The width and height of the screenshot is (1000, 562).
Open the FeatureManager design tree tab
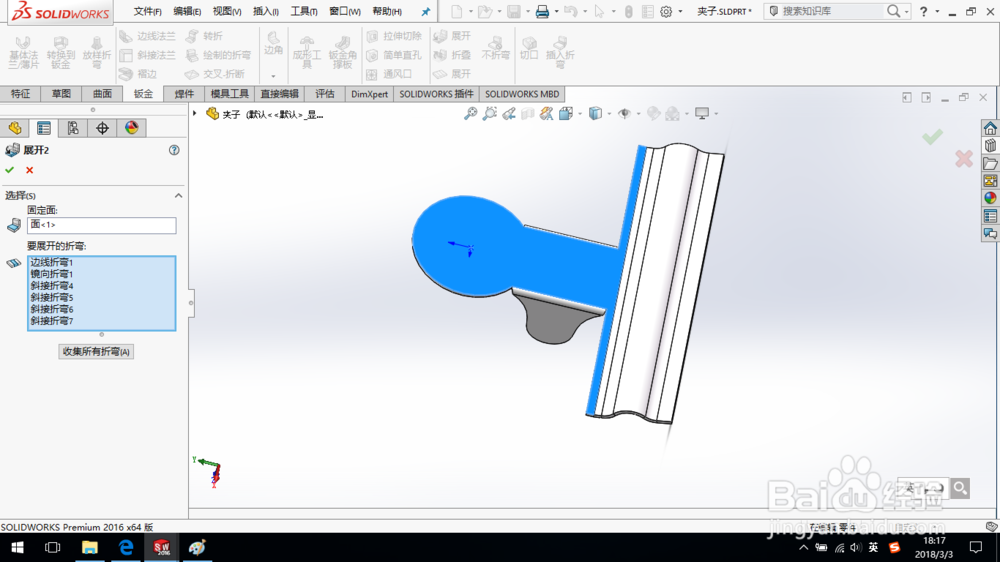(x=15, y=128)
